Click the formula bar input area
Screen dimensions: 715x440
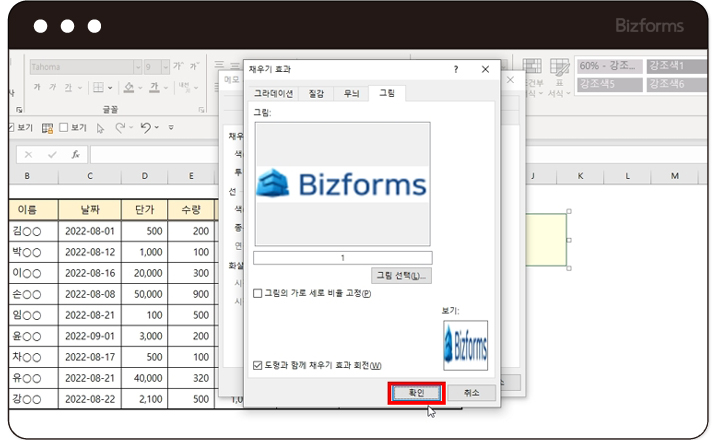[154, 155]
